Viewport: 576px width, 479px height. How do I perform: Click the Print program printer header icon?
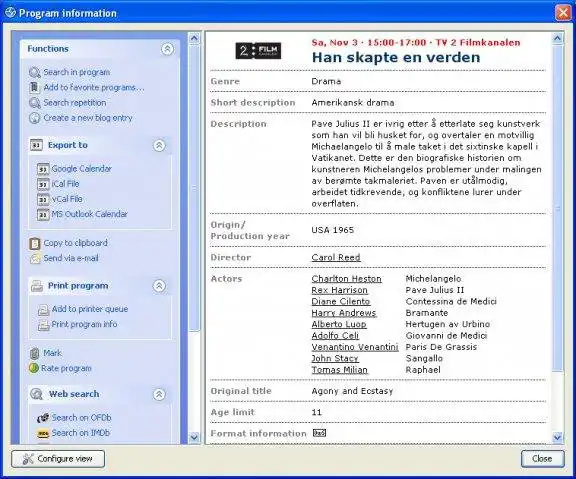coord(37,286)
